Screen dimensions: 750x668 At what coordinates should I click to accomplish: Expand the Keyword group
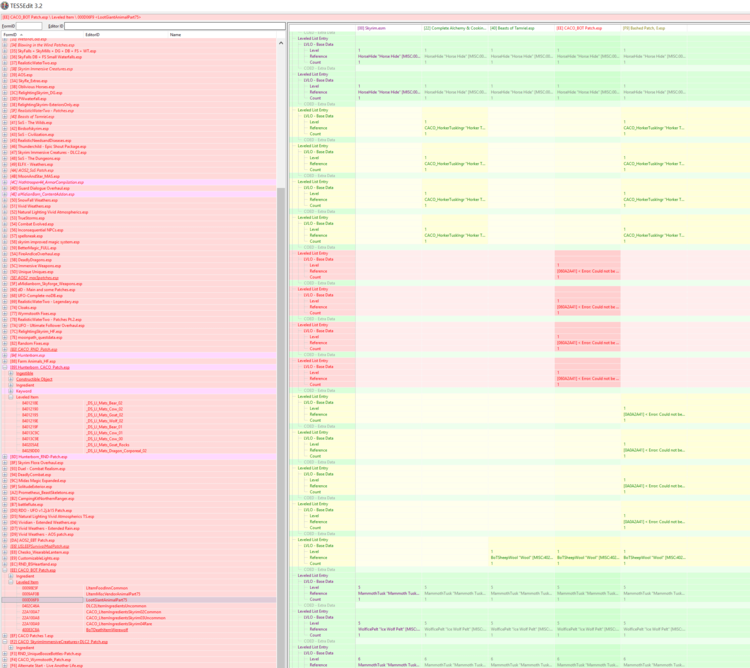coord(11,391)
